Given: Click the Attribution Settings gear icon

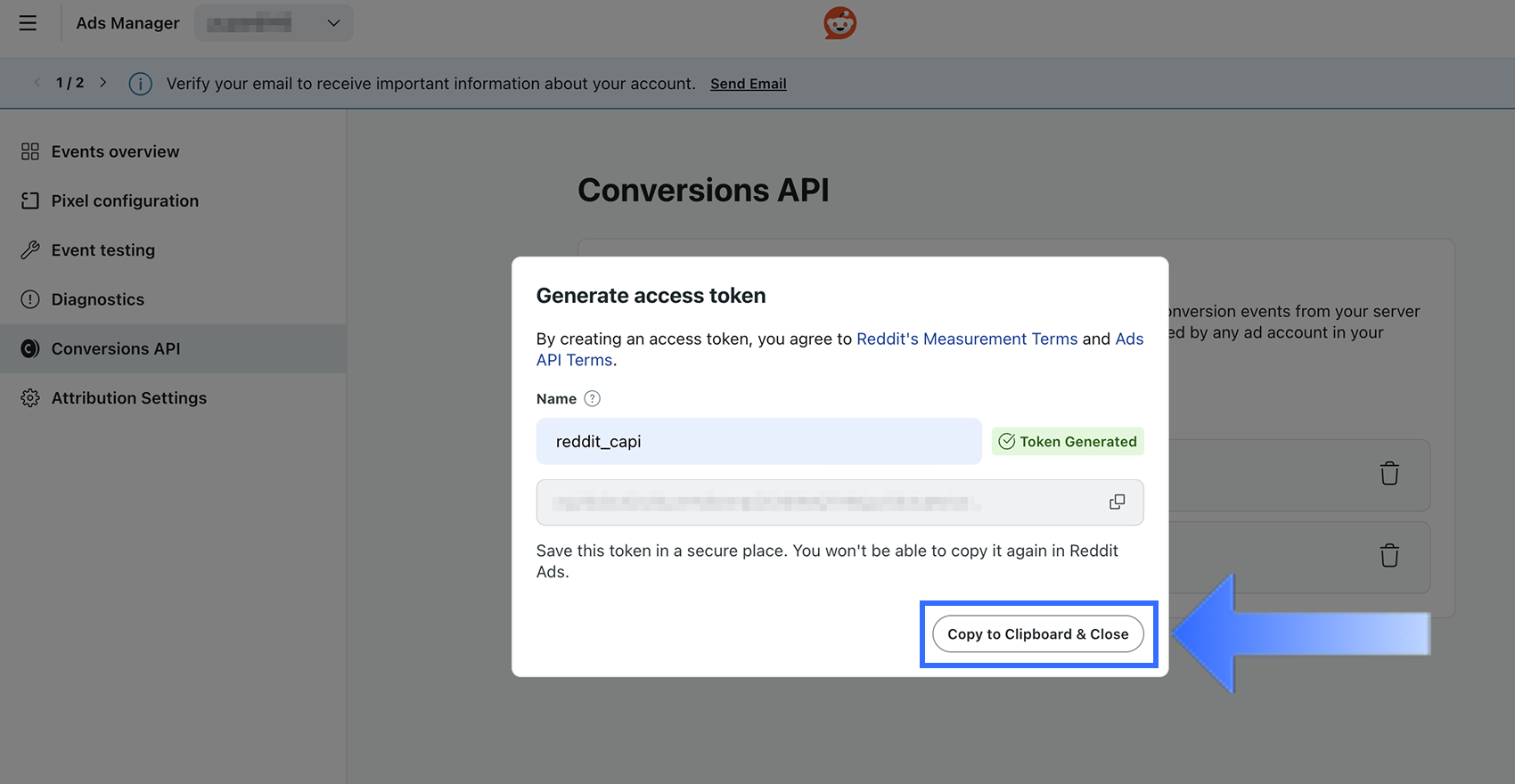Looking at the screenshot, I should (30, 398).
